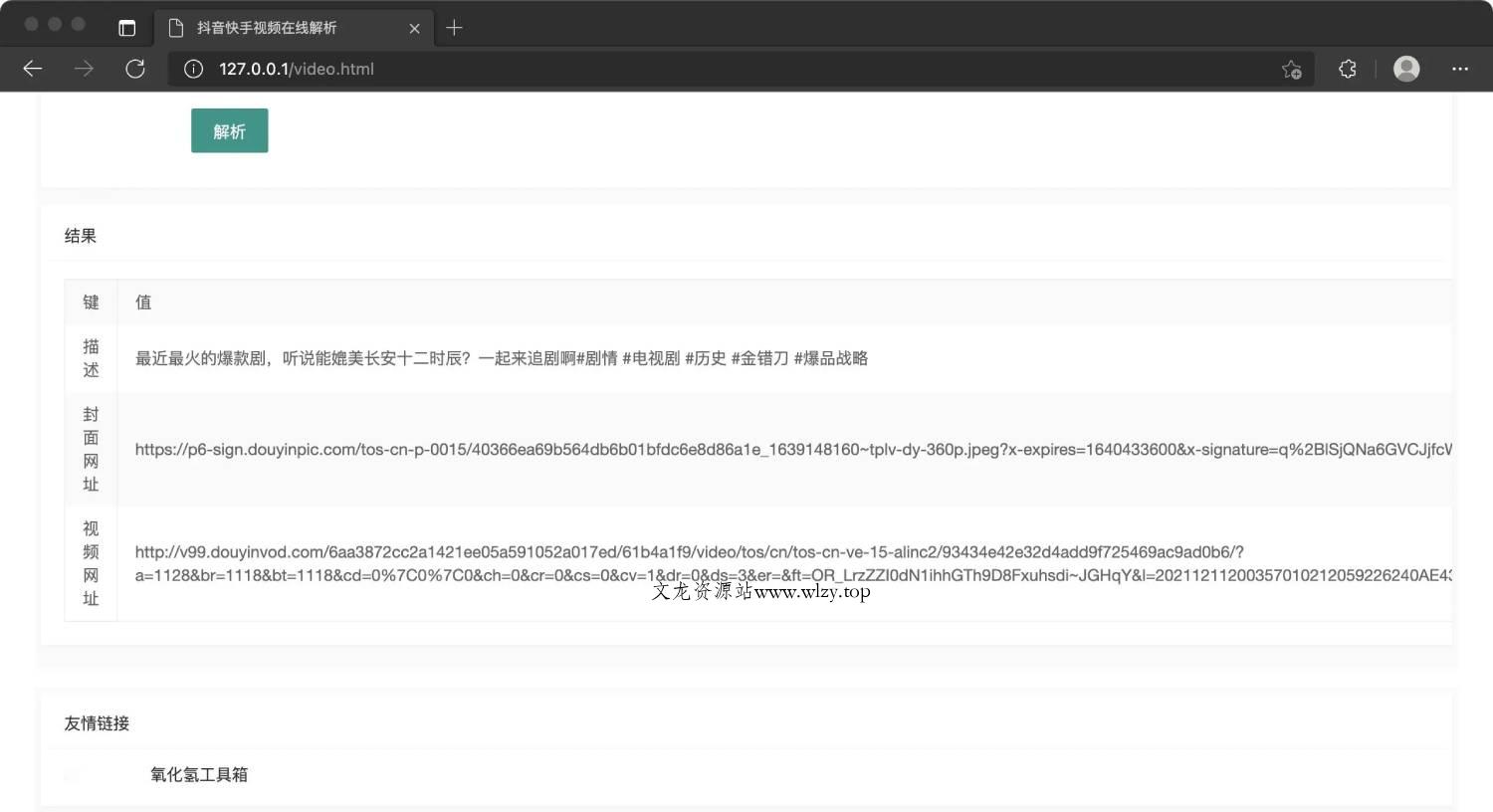
Task: Close the 抖音快手视频在线解析 tab
Action: tap(415, 28)
